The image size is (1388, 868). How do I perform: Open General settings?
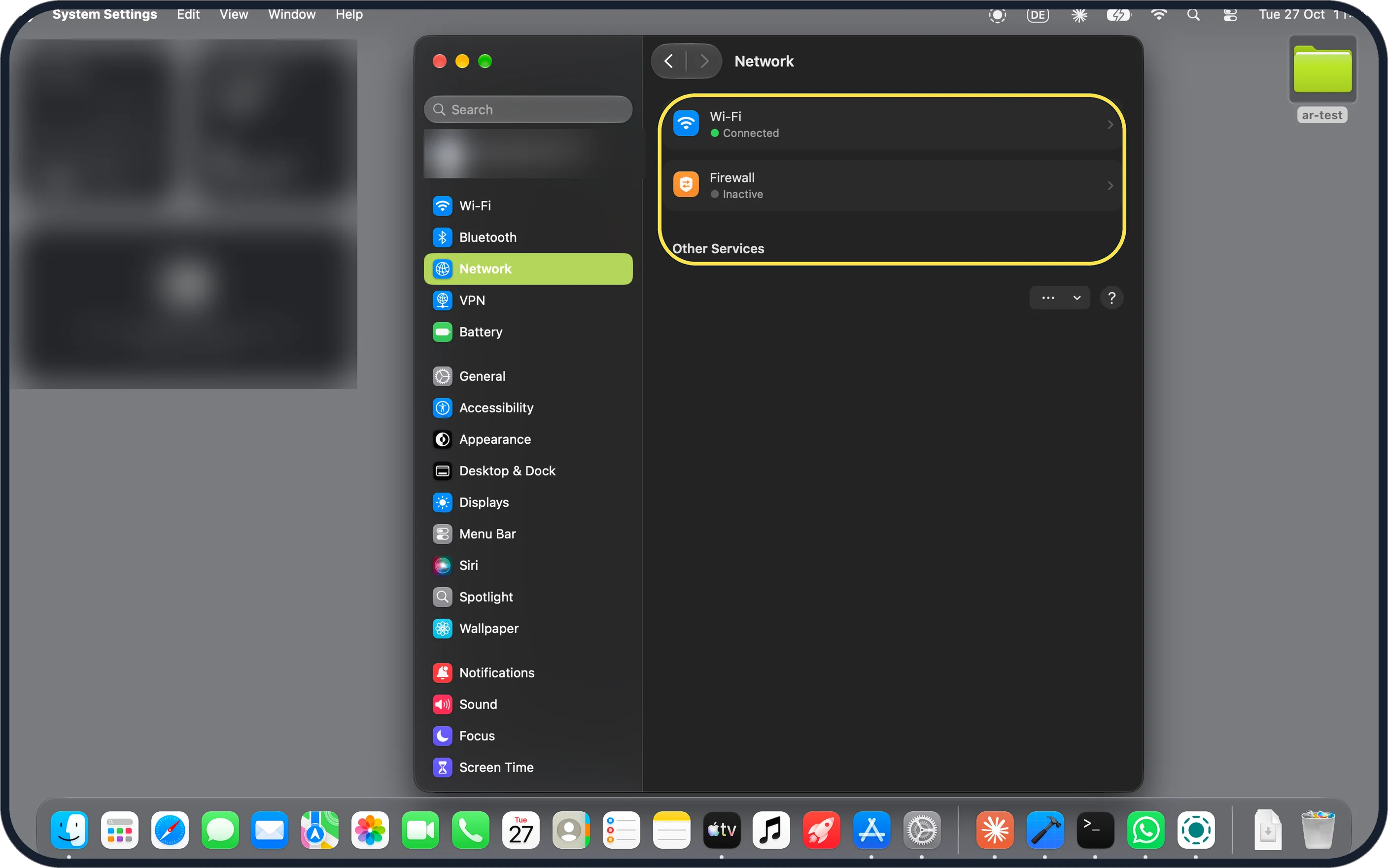528,376
